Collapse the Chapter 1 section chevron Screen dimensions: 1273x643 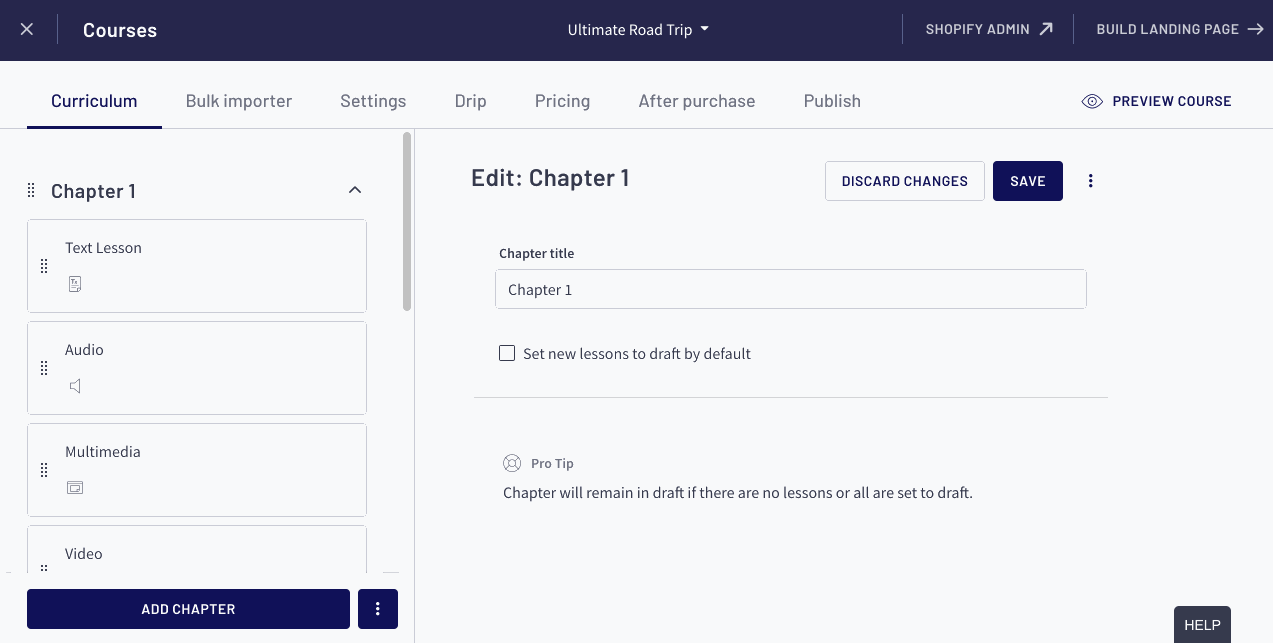click(x=354, y=190)
